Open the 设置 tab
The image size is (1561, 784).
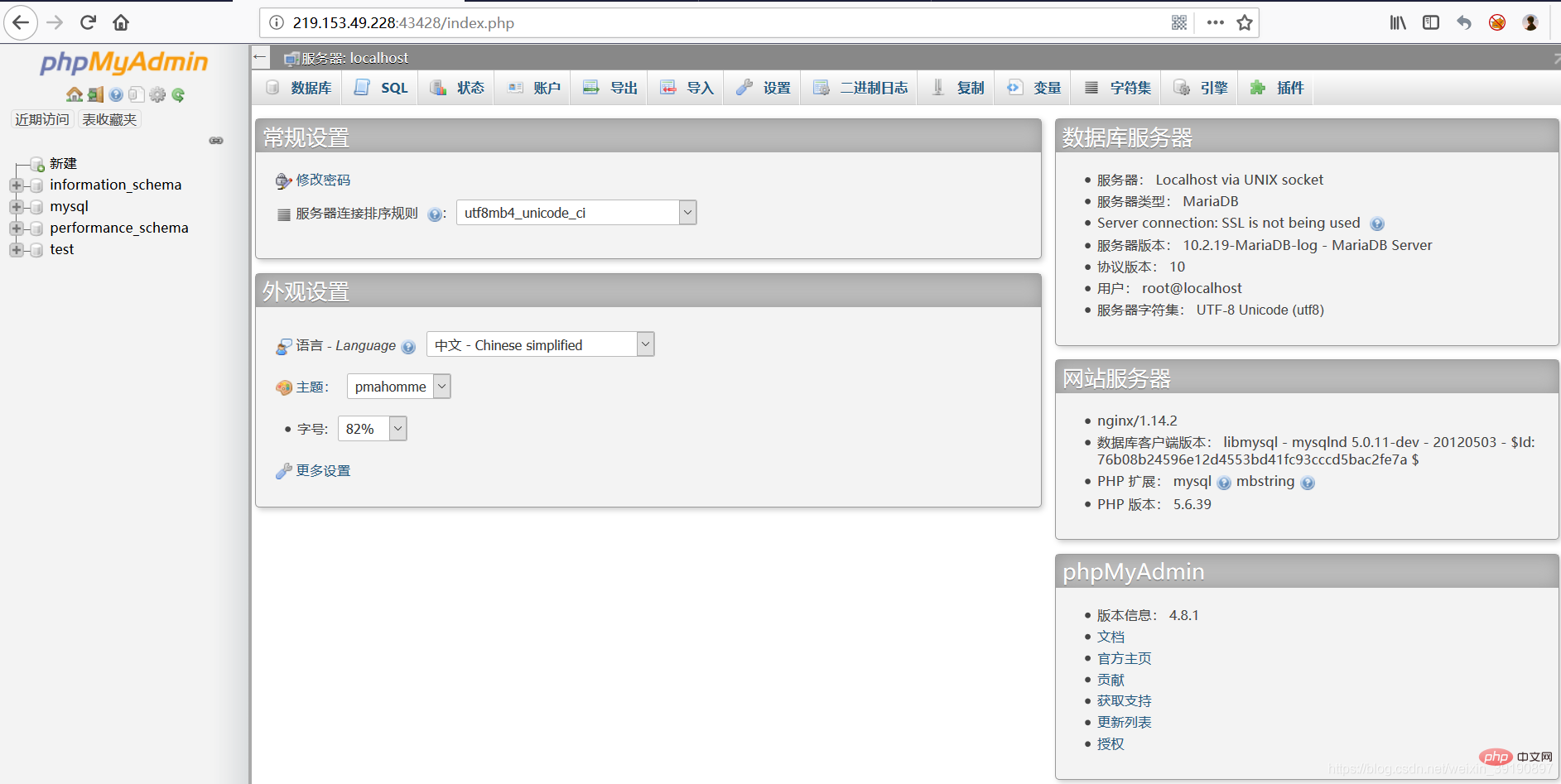[x=763, y=88]
